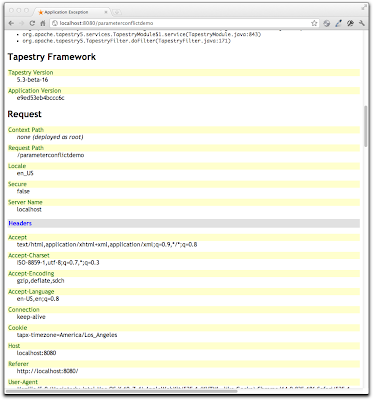Viewport: 373px width, 400px height.
Task: Click the Headers section link
Action: click(x=20, y=223)
